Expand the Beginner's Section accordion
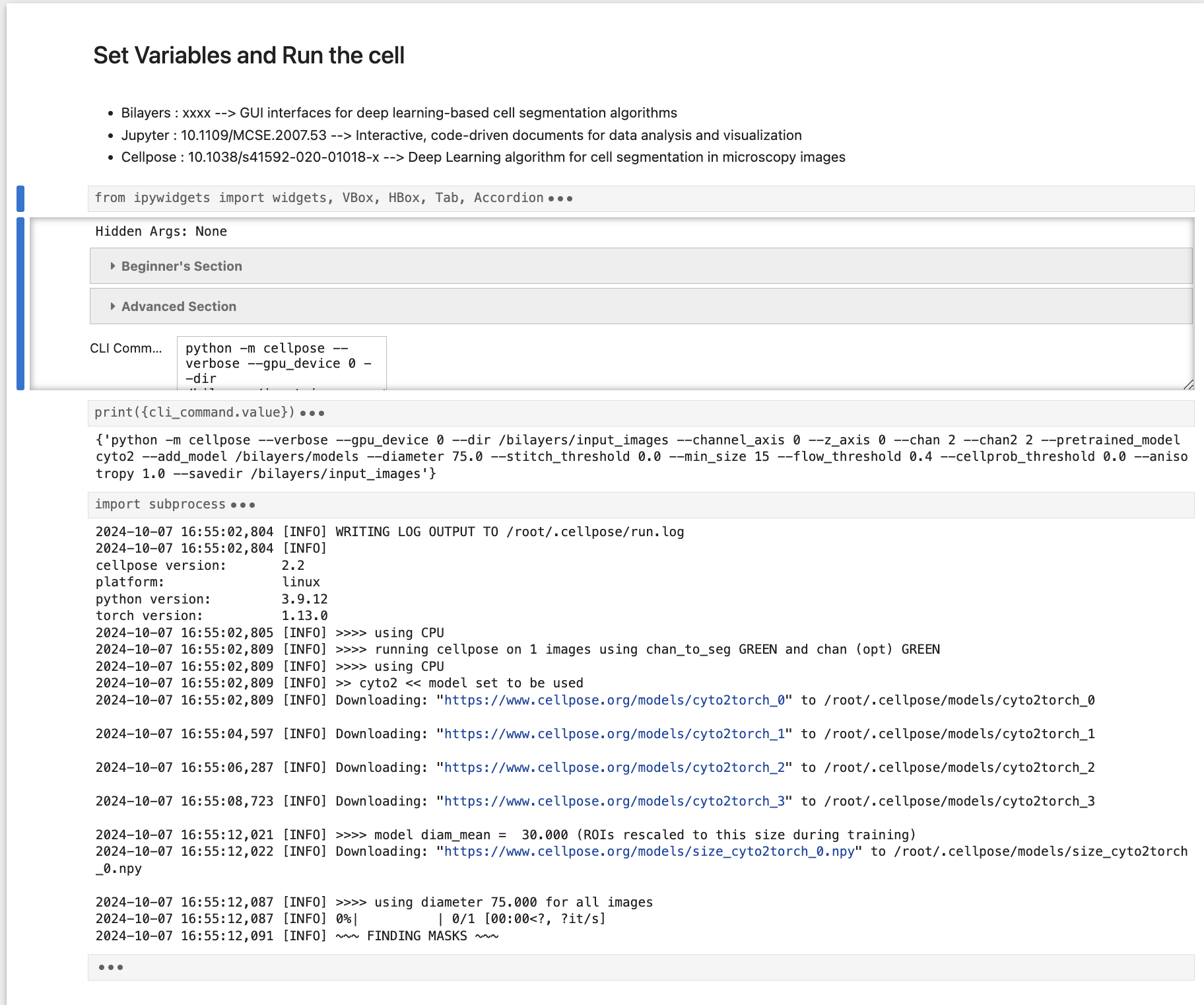The height and width of the screenshot is (1005, 1204). [x=182, y=266]
